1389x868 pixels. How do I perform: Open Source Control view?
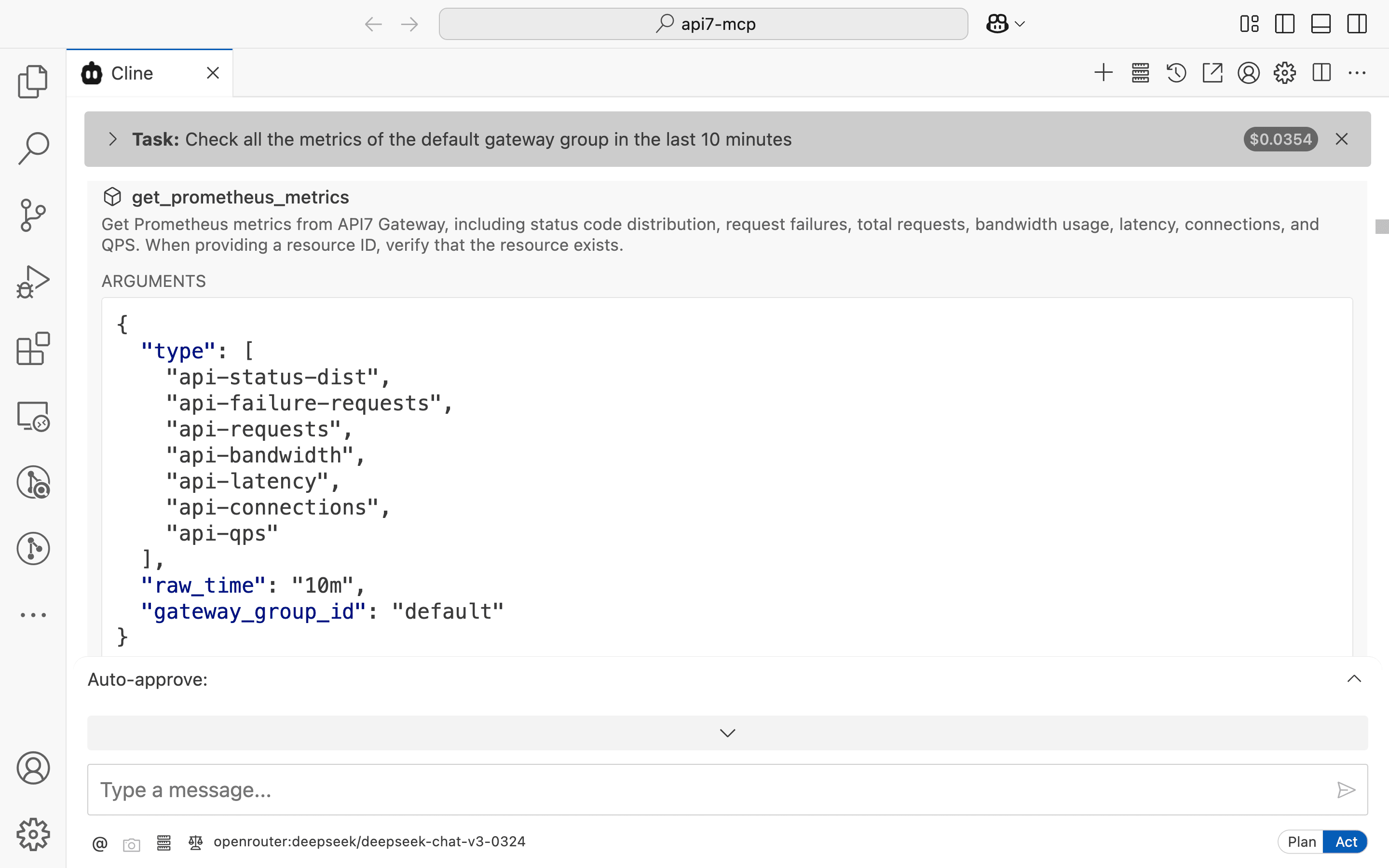pyautogui.click(x=33, y=215)
